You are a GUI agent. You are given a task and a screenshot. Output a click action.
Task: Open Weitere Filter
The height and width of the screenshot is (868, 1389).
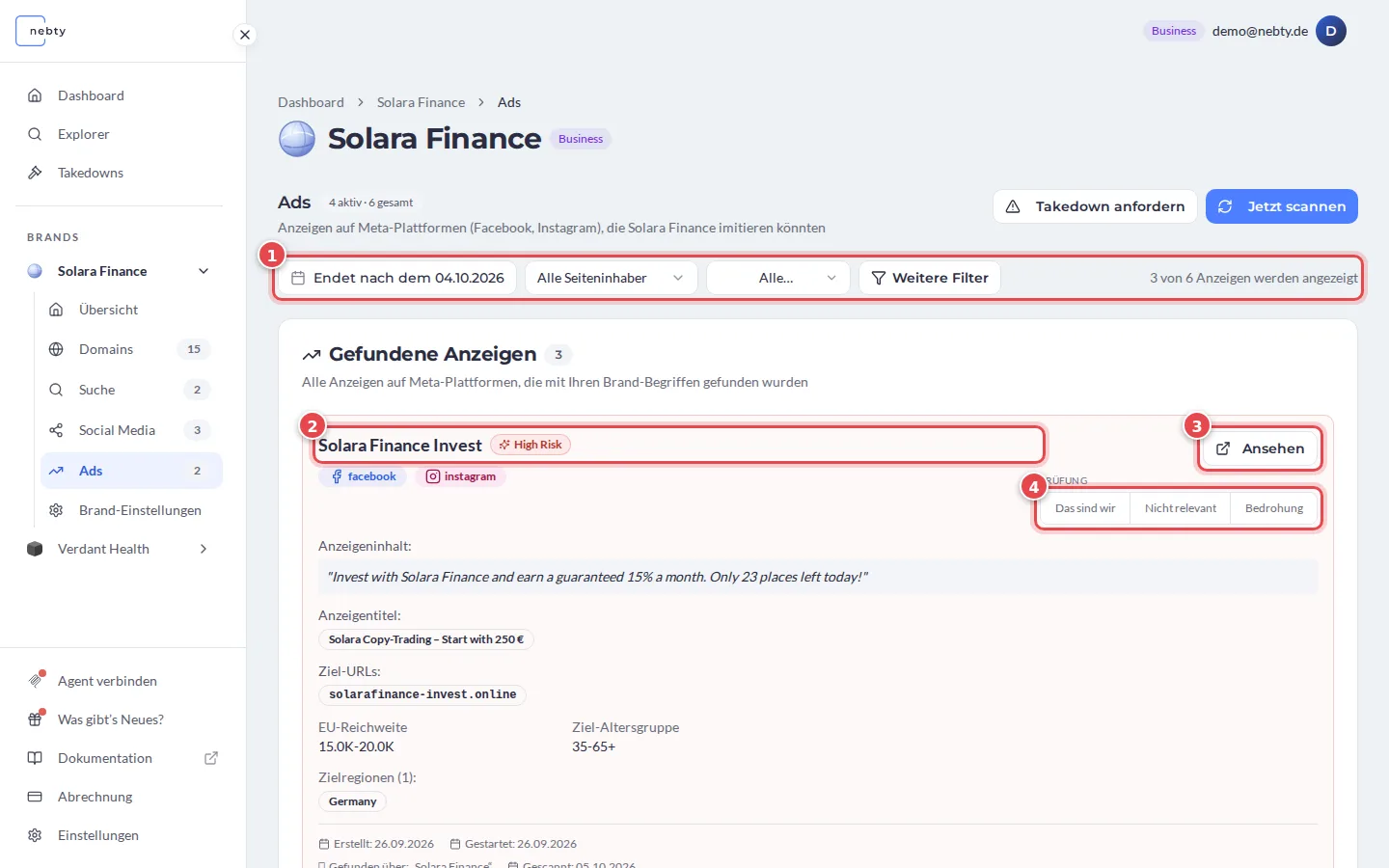(x=930, y=278)
